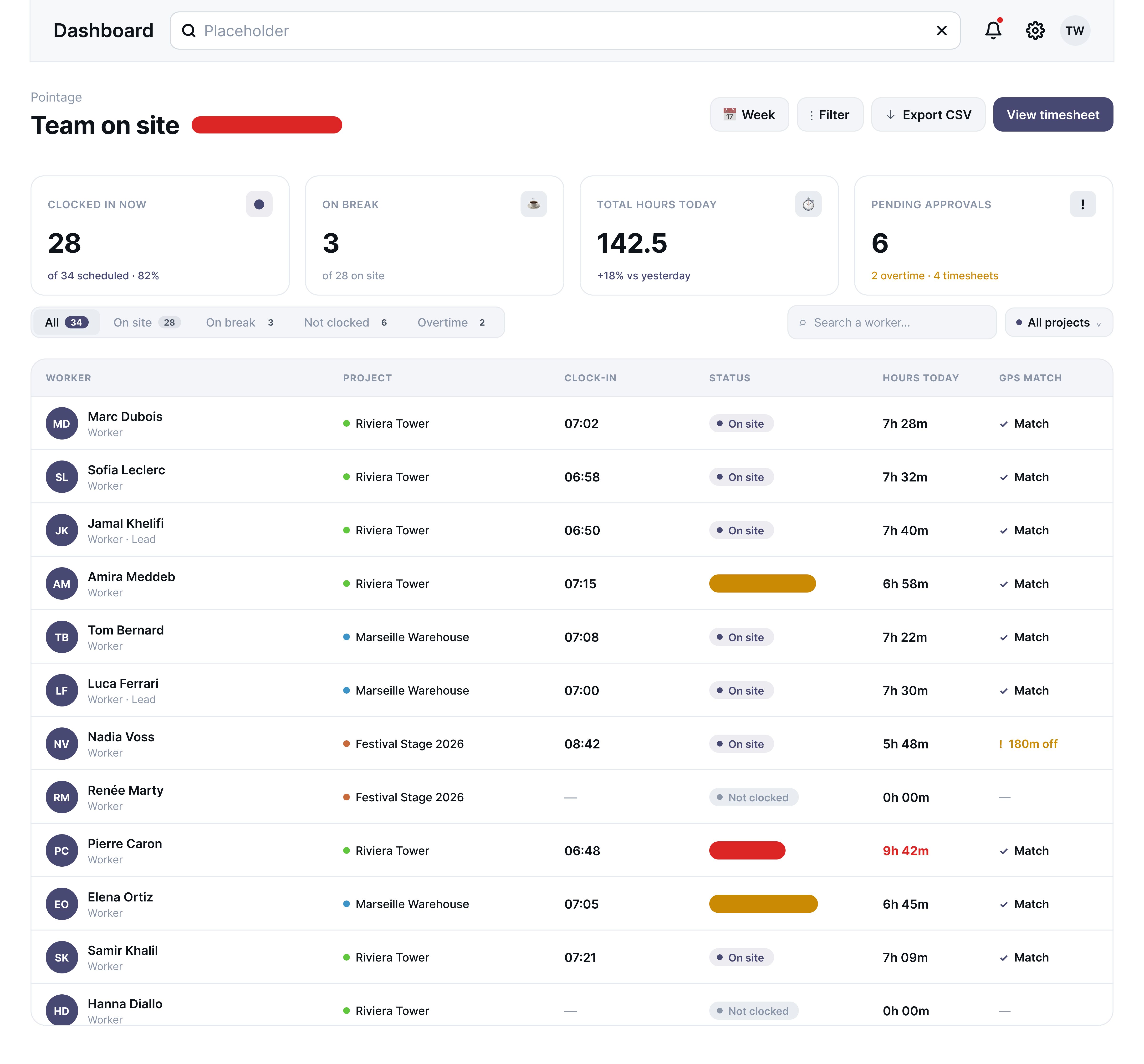
Task: Clear the search with the X icon
Action: click(x=941, y=31)
